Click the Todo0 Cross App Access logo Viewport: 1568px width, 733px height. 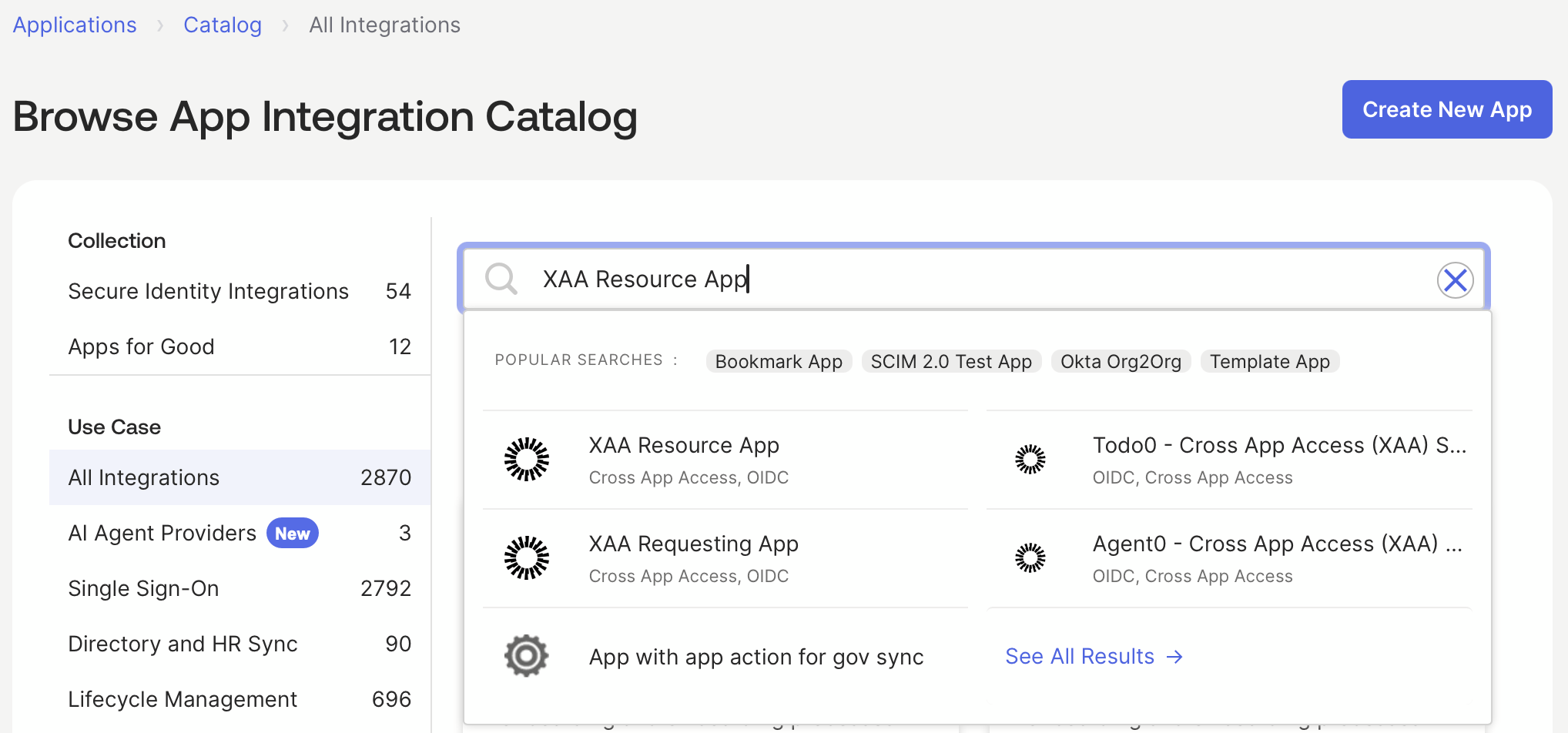coord(1030,460)
